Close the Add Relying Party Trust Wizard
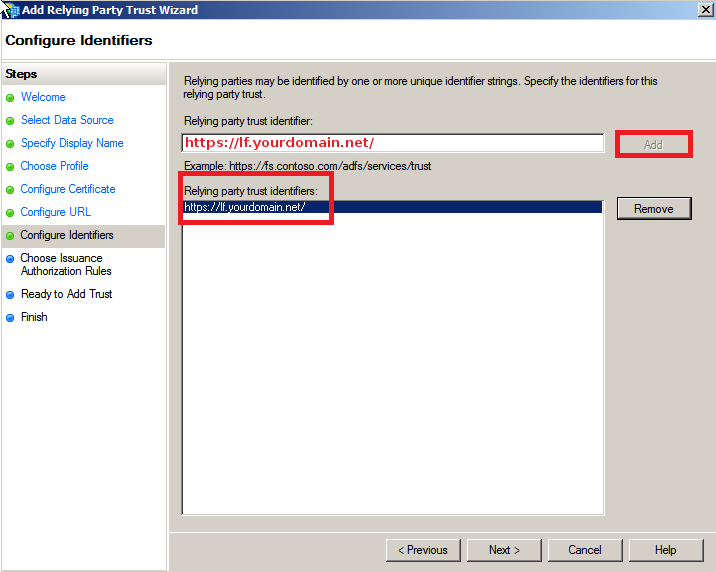Screen dimensions: 716x572 tap(705, 10)
